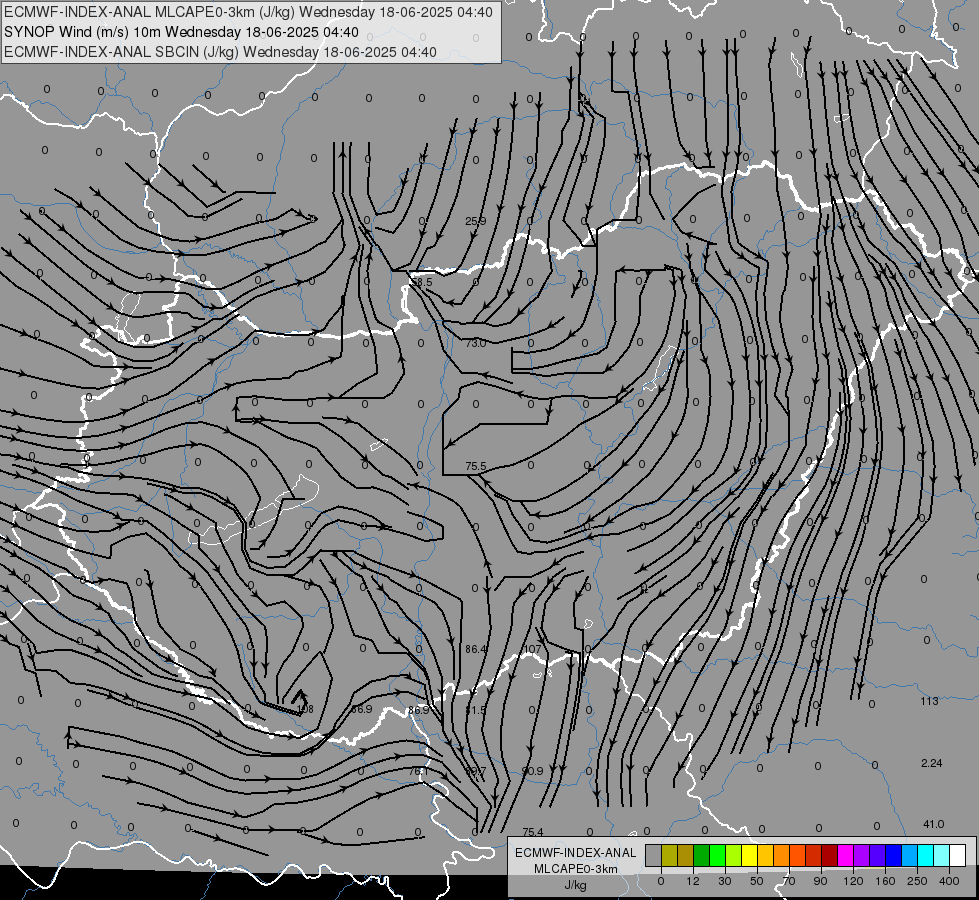
Task: Click the legend scale value 50
Action: point(757,881)
